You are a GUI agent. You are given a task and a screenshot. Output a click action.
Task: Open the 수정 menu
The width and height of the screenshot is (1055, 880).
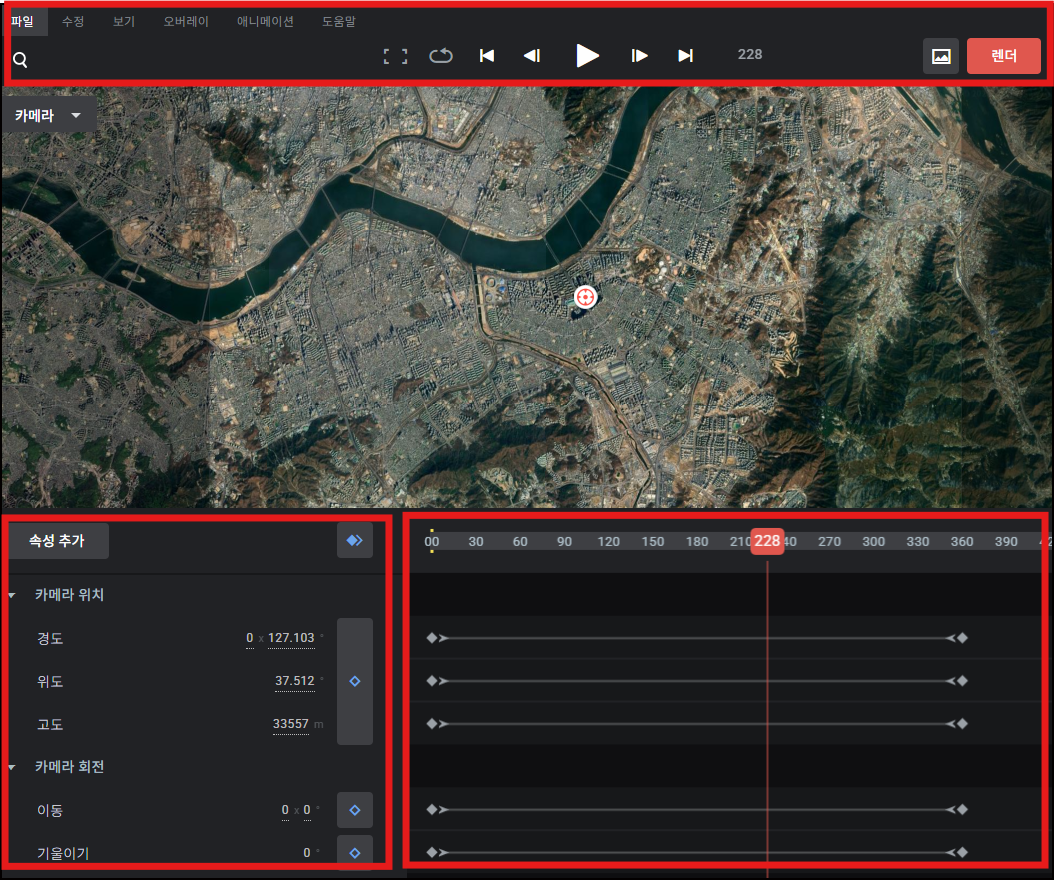73,22
